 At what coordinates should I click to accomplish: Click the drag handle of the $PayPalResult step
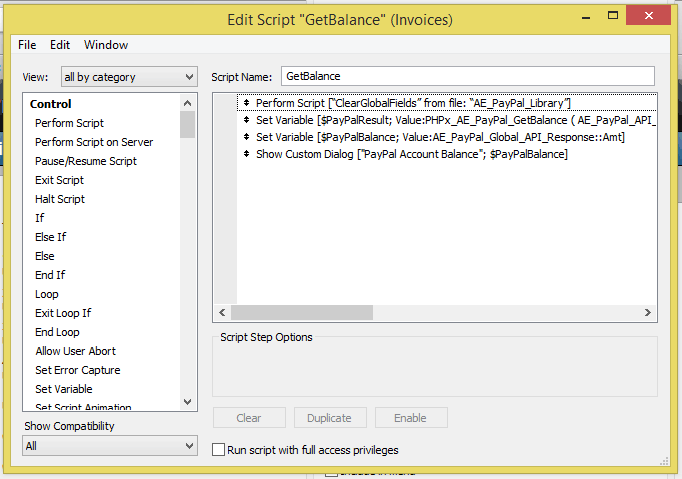[x=245, y=120]
